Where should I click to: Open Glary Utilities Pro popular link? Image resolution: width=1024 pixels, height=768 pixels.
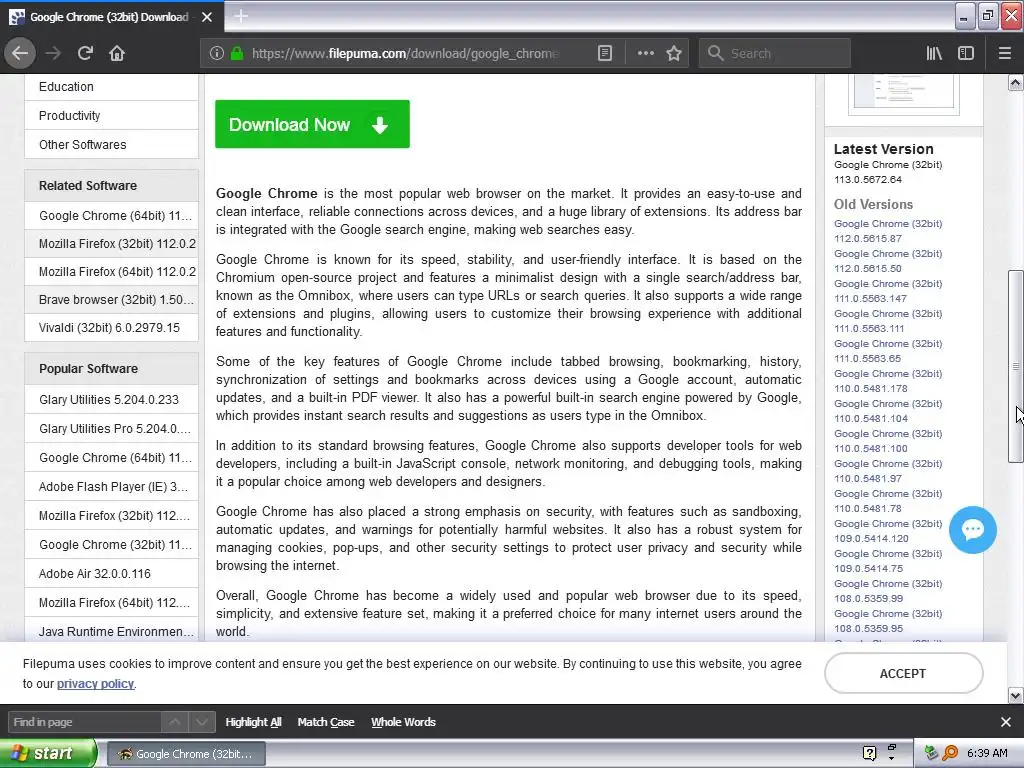(112, 428)
